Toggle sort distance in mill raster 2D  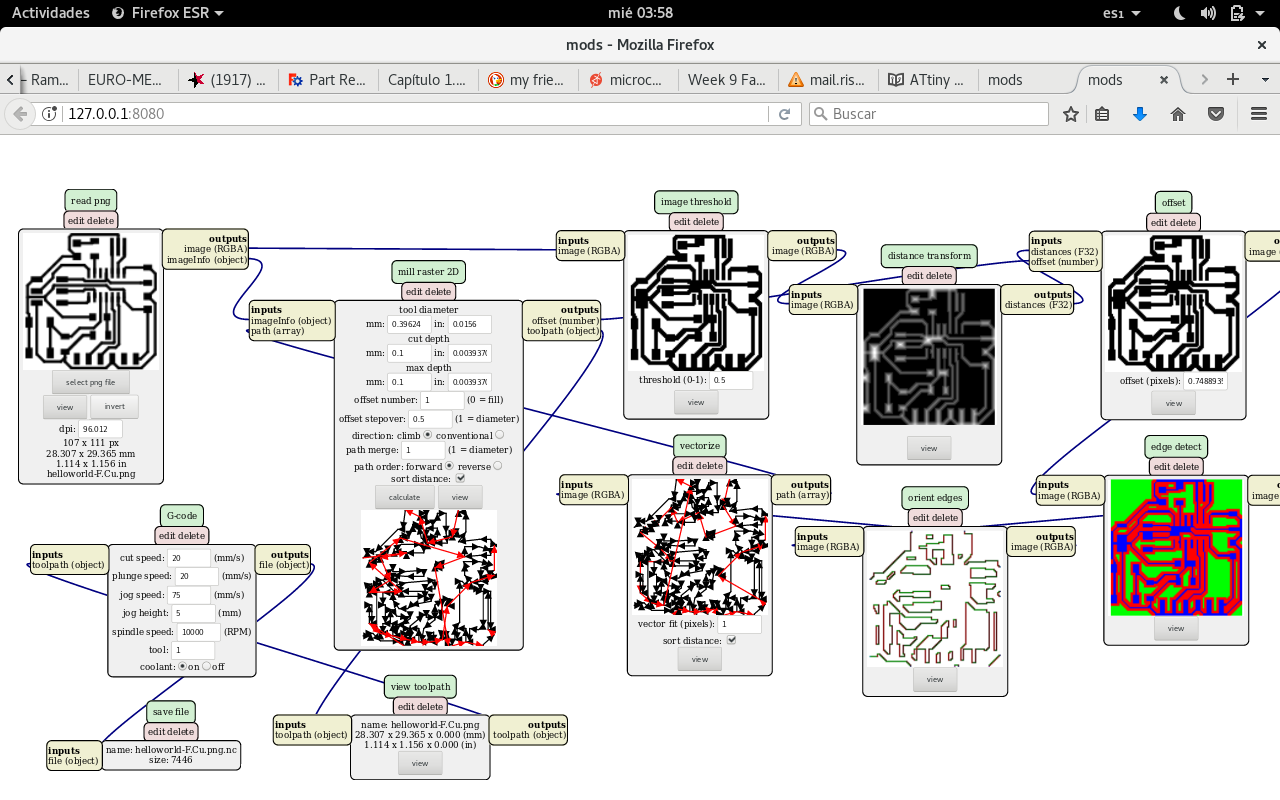[x=461, y=479]
